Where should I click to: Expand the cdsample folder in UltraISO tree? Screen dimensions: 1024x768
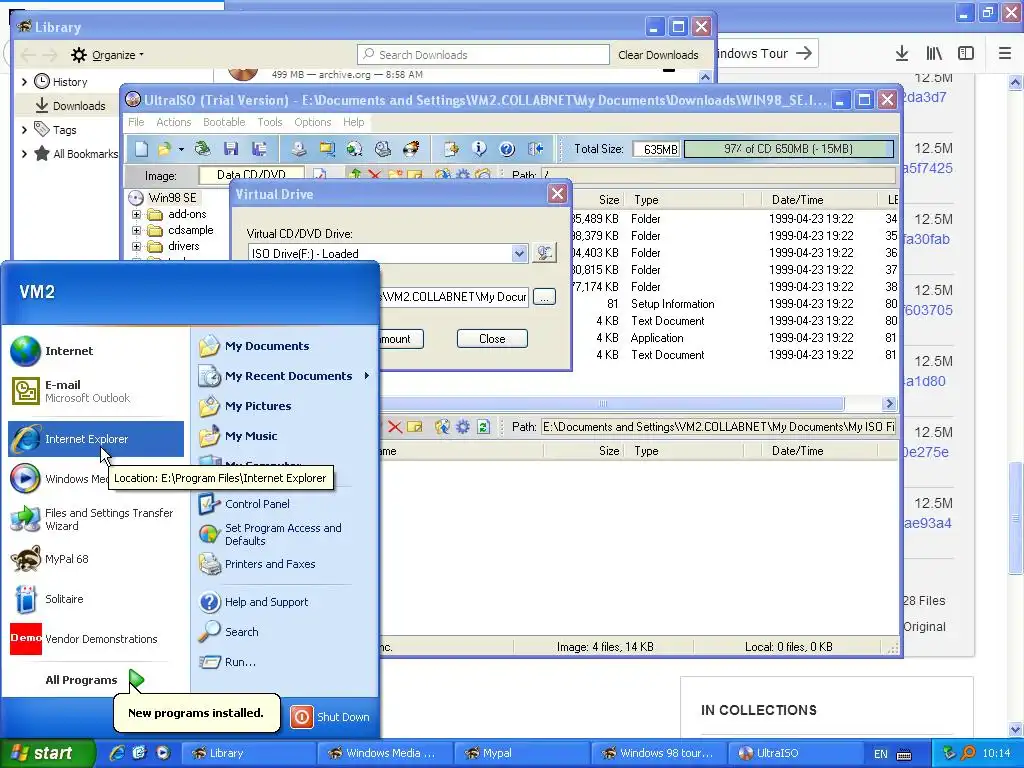point(136,231)
